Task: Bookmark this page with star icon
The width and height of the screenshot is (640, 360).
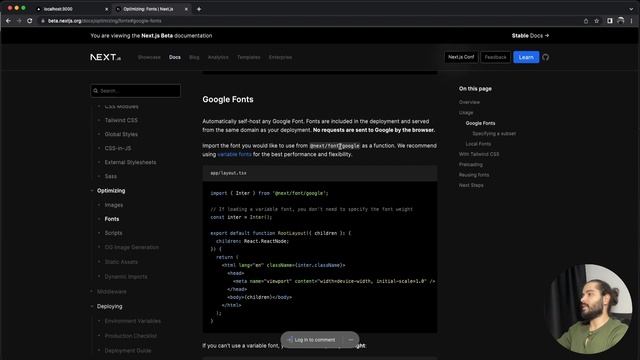Action: [596, 21]
